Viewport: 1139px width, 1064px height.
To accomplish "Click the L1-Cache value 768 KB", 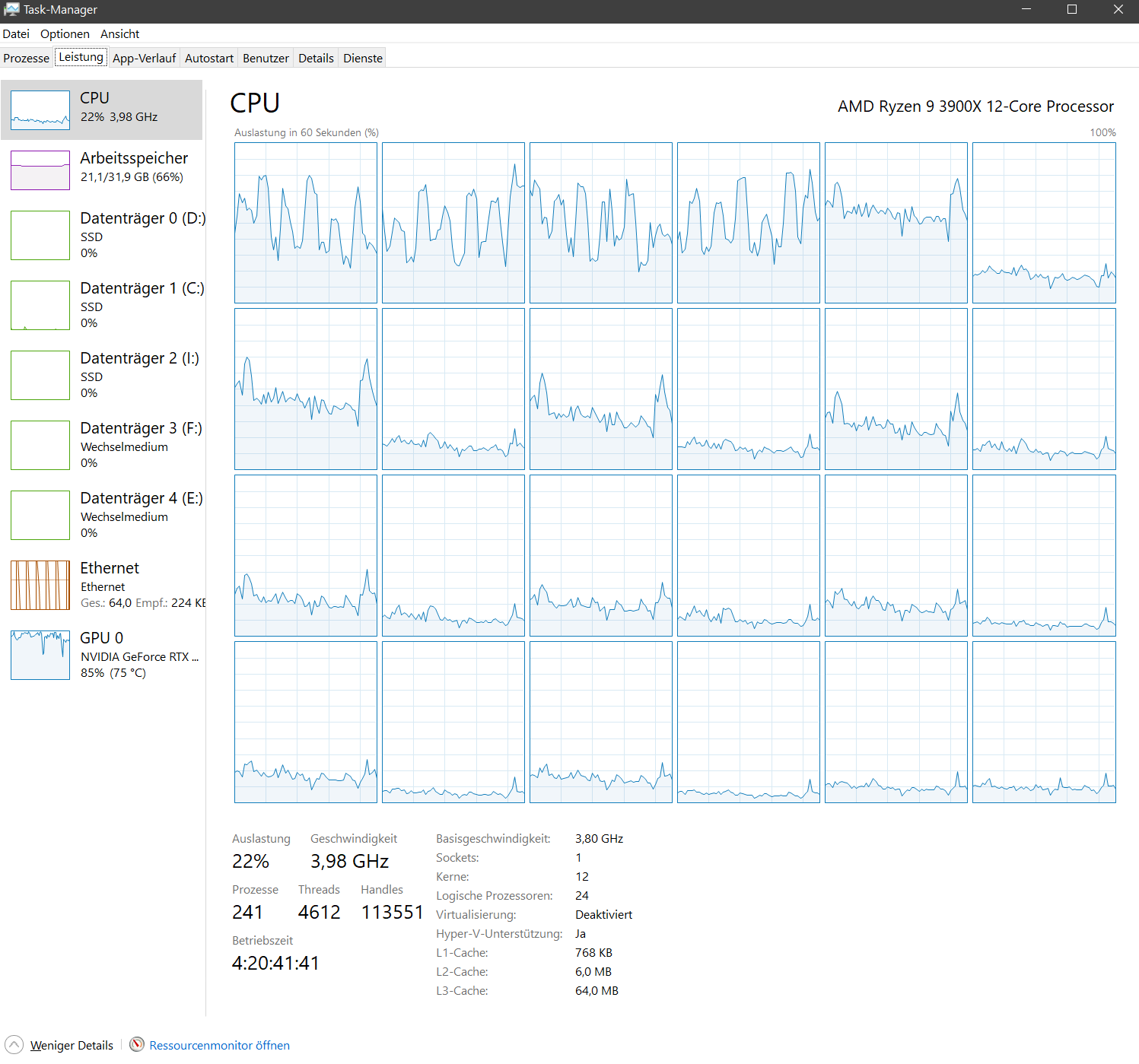I will (x=593, y=952).
